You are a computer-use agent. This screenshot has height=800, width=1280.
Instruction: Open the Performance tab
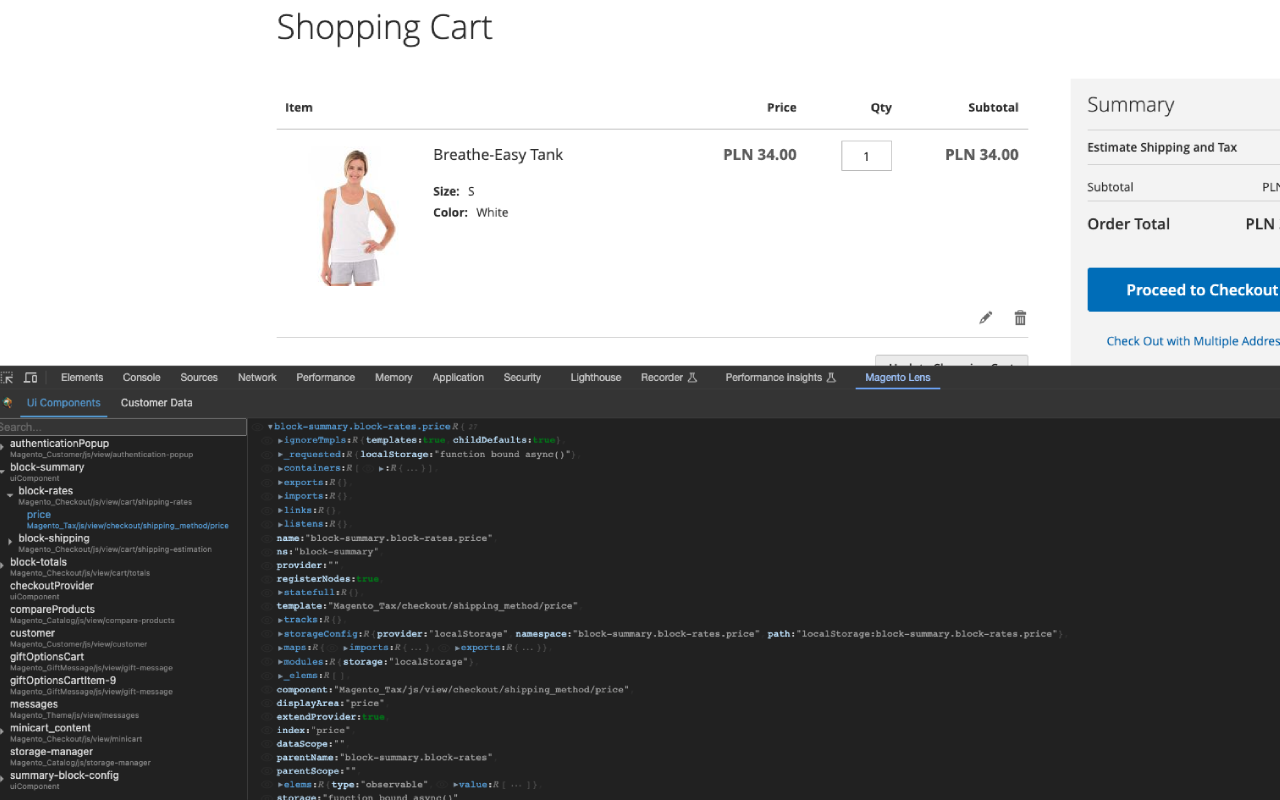click(x=326, y=378)
